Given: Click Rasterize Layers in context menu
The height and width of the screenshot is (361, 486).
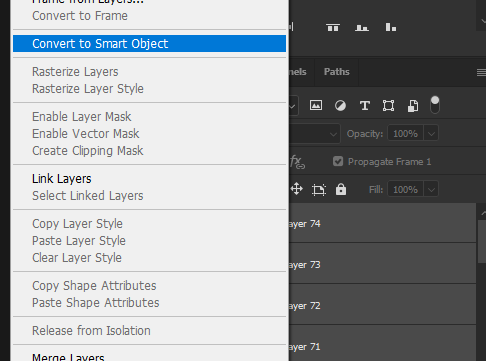Looking at the screenshot, I should (x=149, y=72).
